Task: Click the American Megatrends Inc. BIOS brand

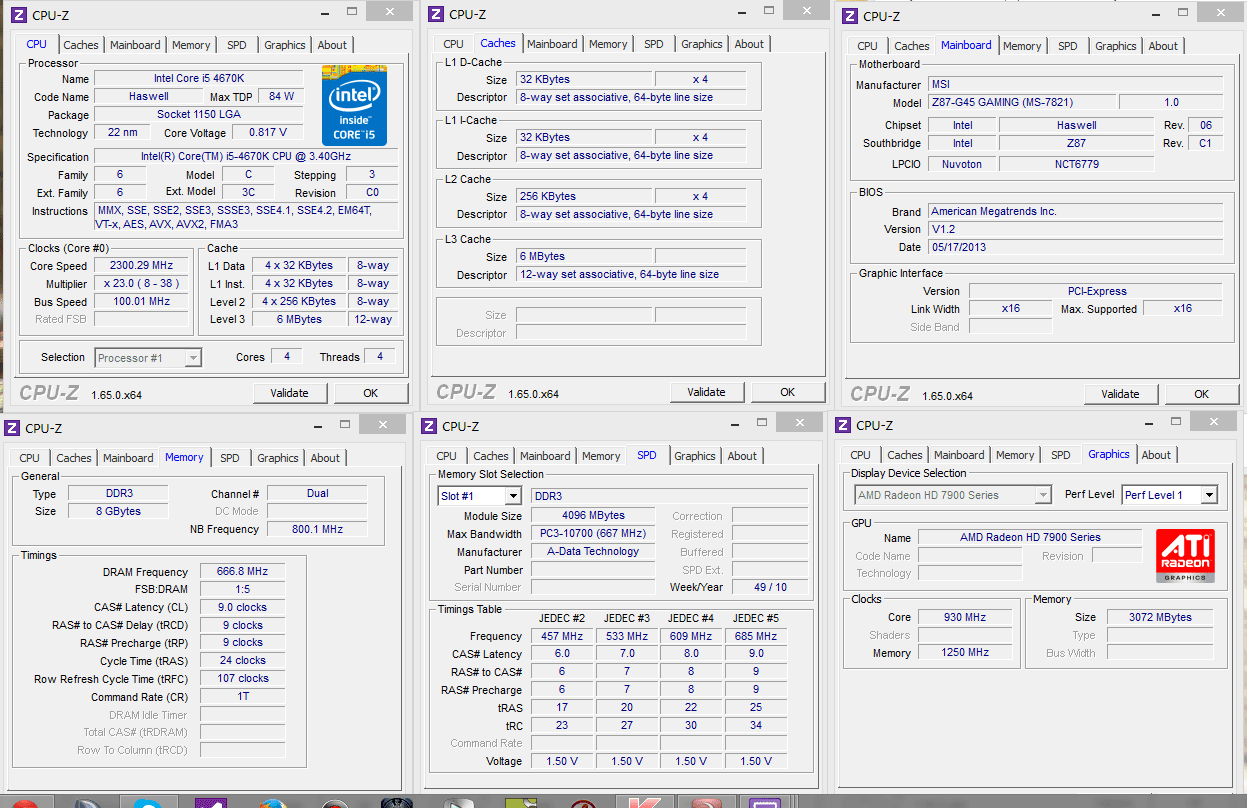Action: coord(1075,212)
